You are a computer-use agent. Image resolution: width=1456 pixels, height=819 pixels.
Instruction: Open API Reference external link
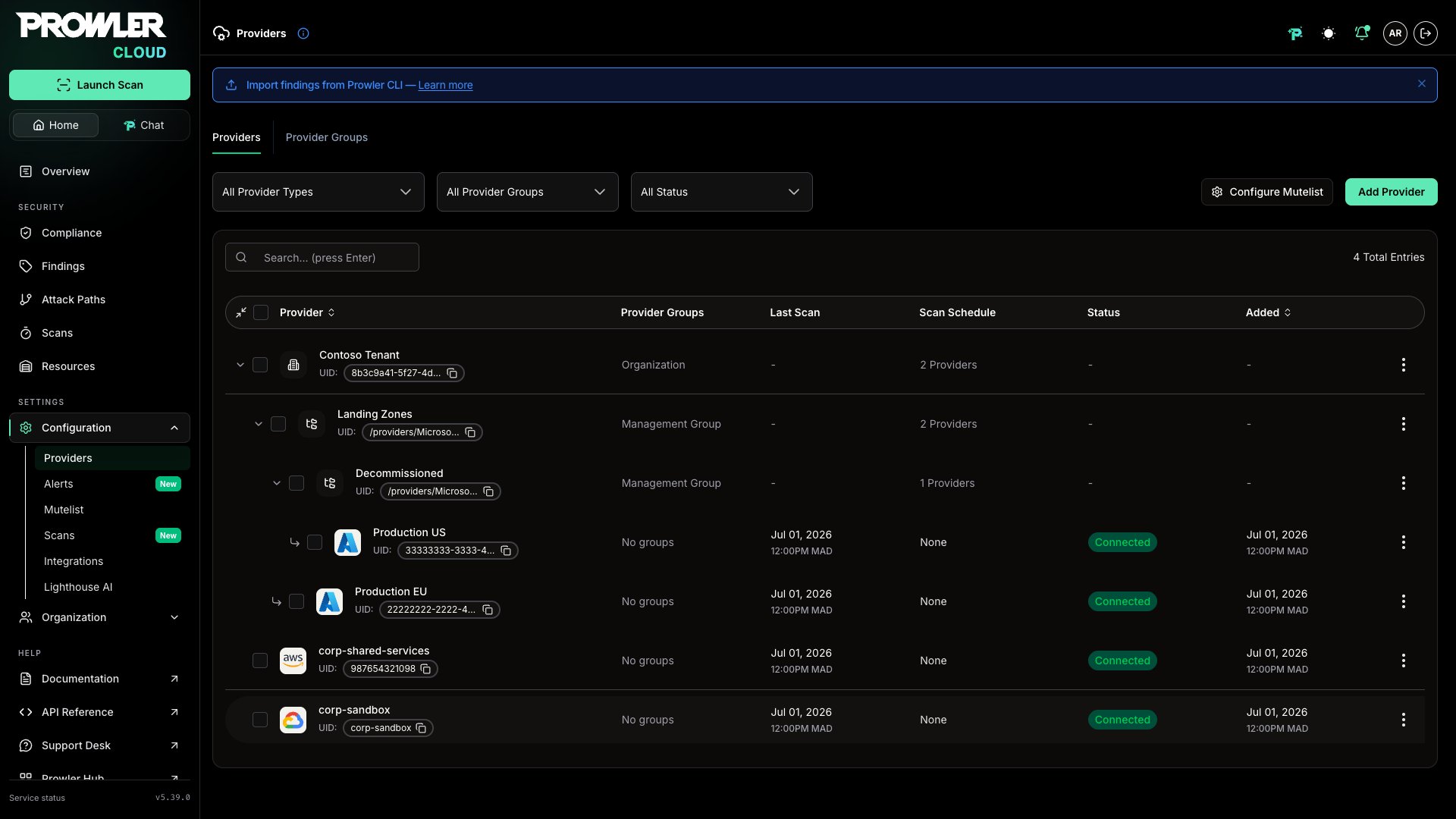pos(99,712)
